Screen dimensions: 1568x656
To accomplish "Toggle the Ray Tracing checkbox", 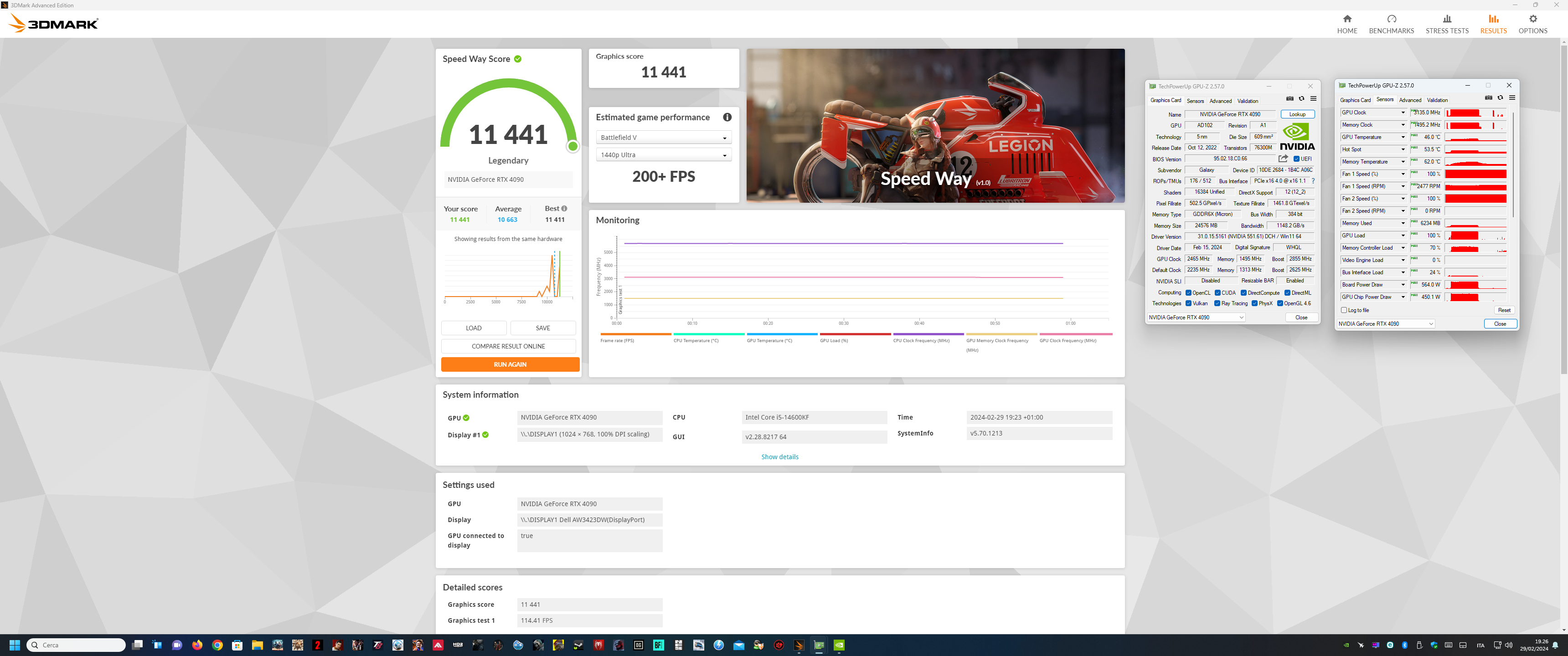I will (x=1217, y=304).
